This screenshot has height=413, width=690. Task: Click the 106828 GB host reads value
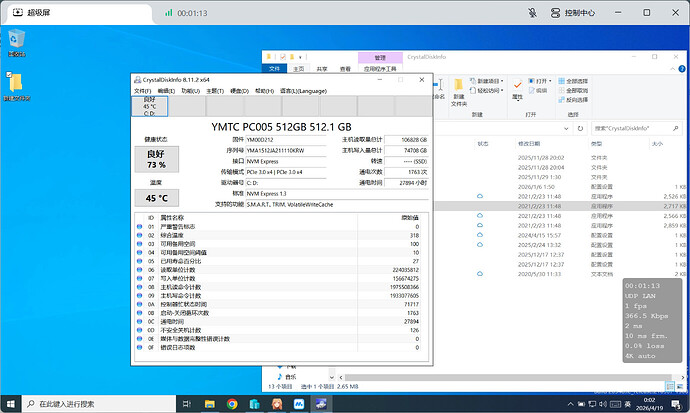tap(406, 140)
